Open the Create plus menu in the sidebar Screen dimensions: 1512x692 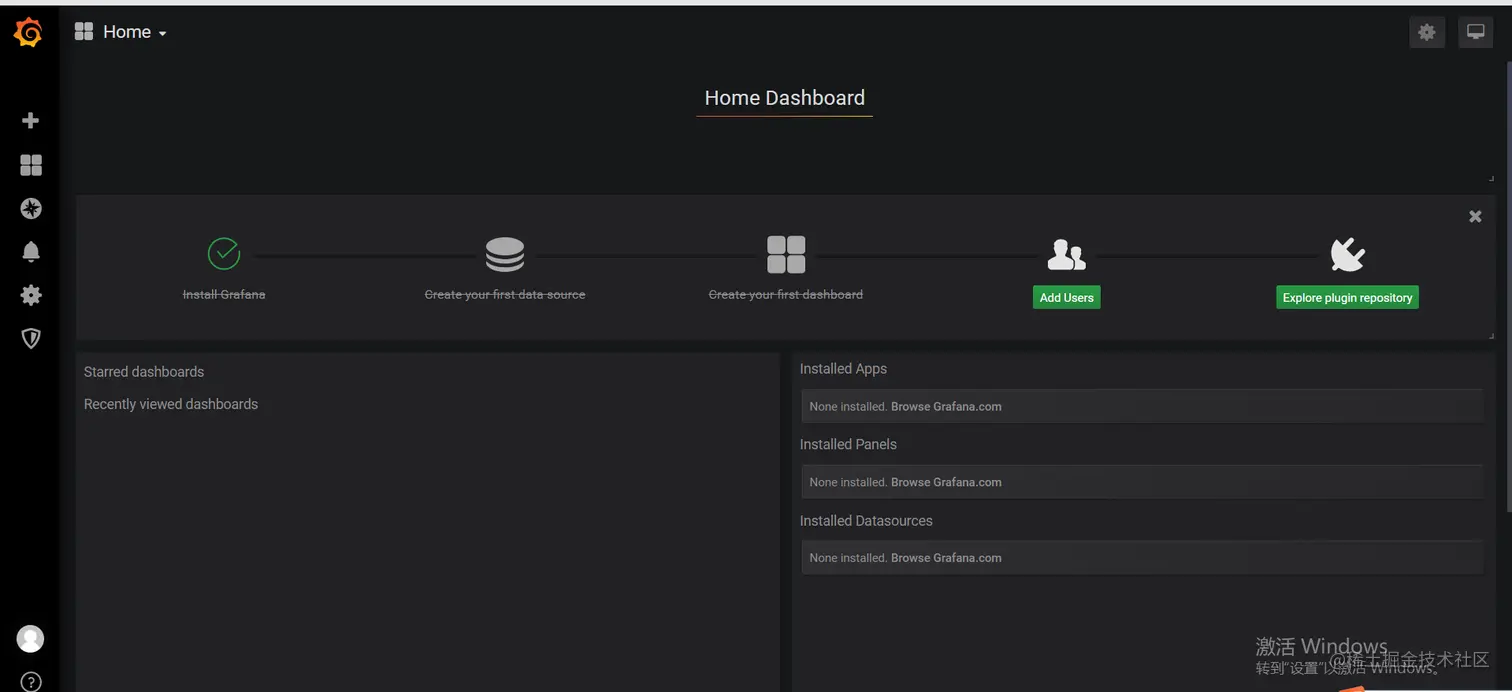(31, 120)
